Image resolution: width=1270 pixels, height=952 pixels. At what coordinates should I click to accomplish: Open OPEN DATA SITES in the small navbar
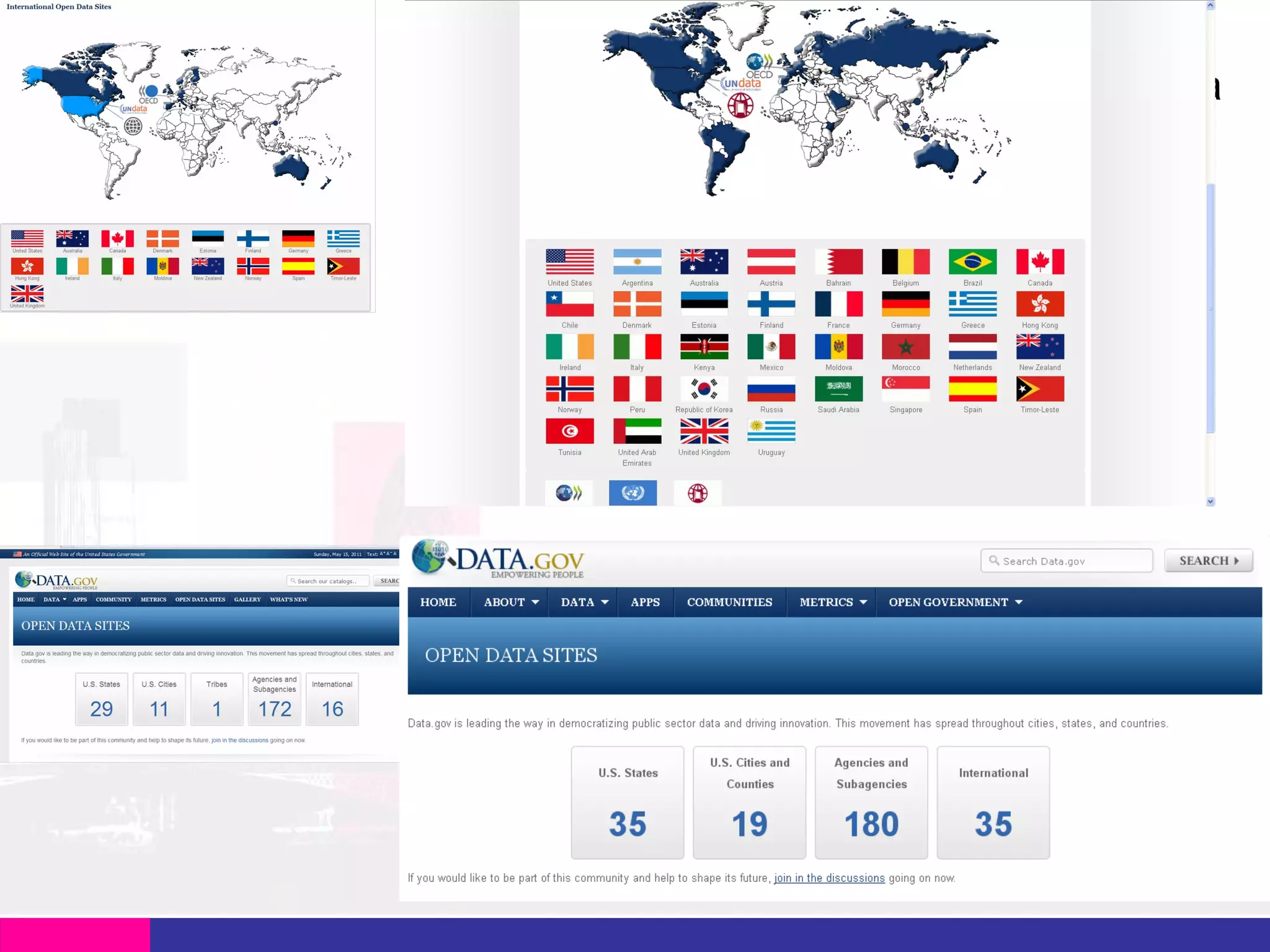[x=200, y=599]
